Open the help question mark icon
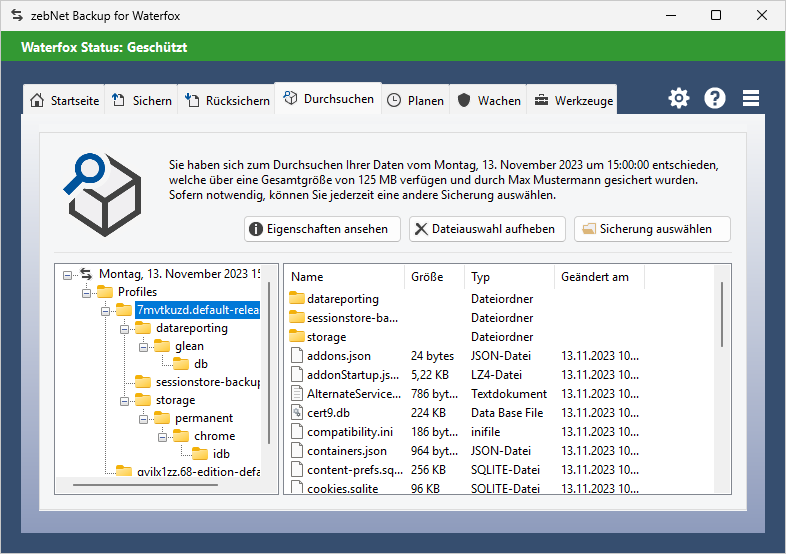Viewport: 786px width, 554px height. coord(715,98)
